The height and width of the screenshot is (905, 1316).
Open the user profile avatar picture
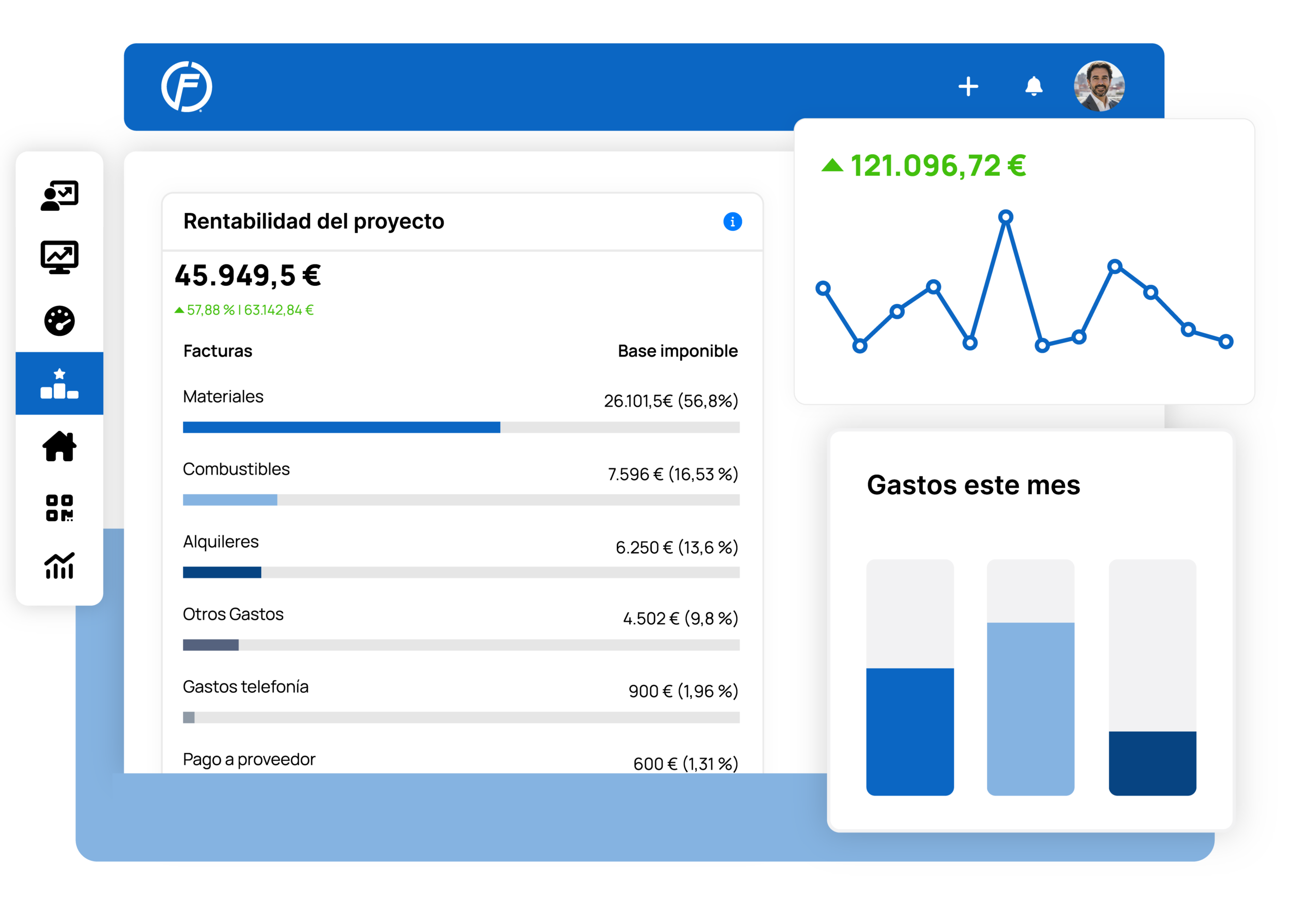pyautogui.click(x=1100, y=86)
